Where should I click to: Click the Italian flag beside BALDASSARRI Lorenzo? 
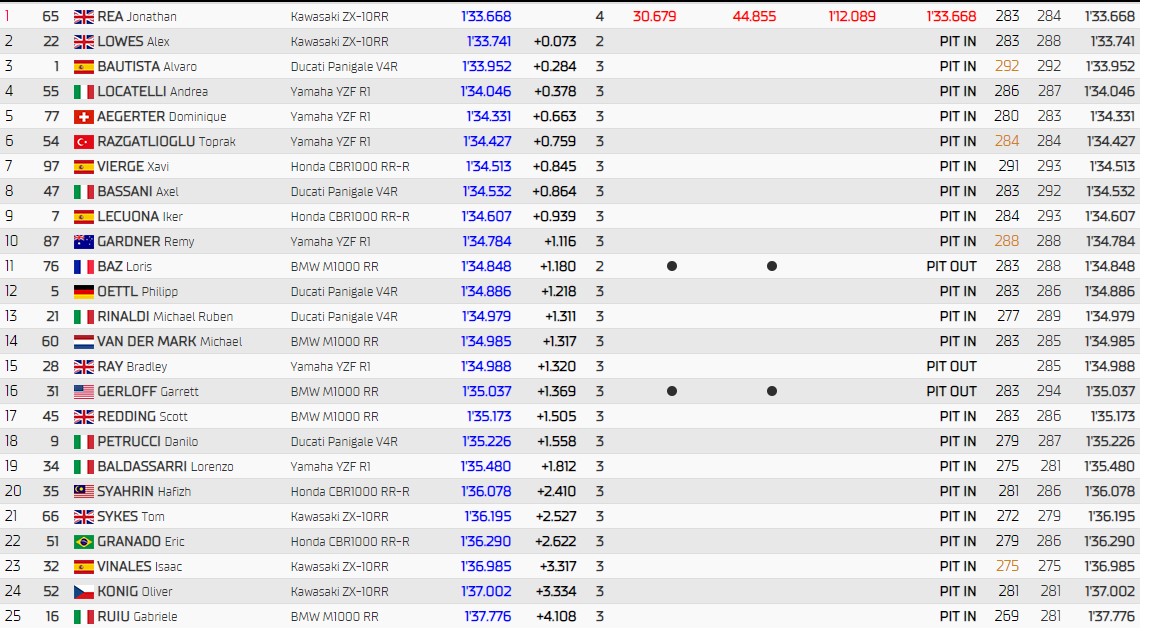(84, 467)
